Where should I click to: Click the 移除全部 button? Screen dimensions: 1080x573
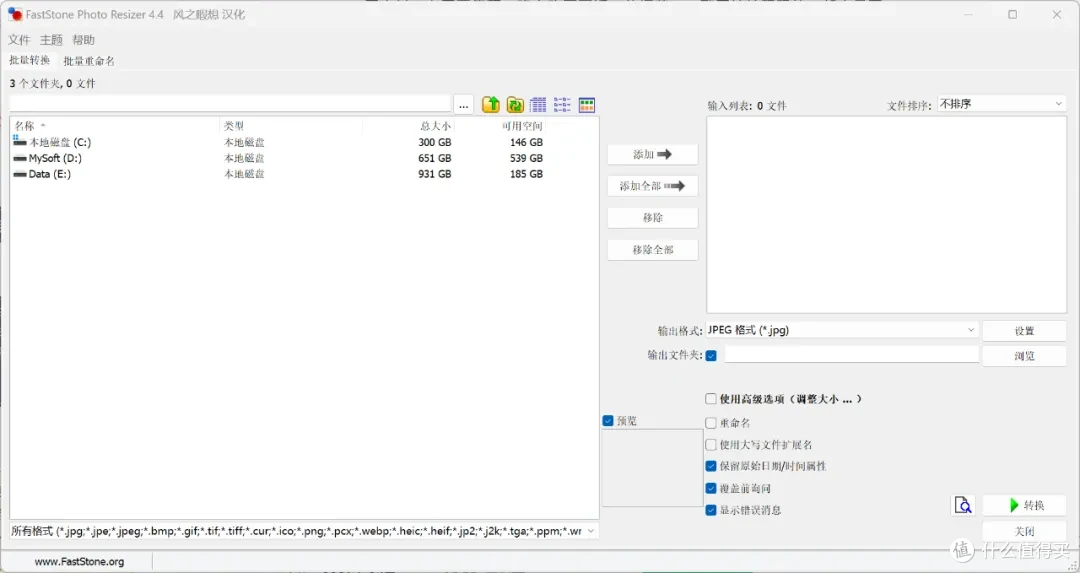[x=652, y=250]
